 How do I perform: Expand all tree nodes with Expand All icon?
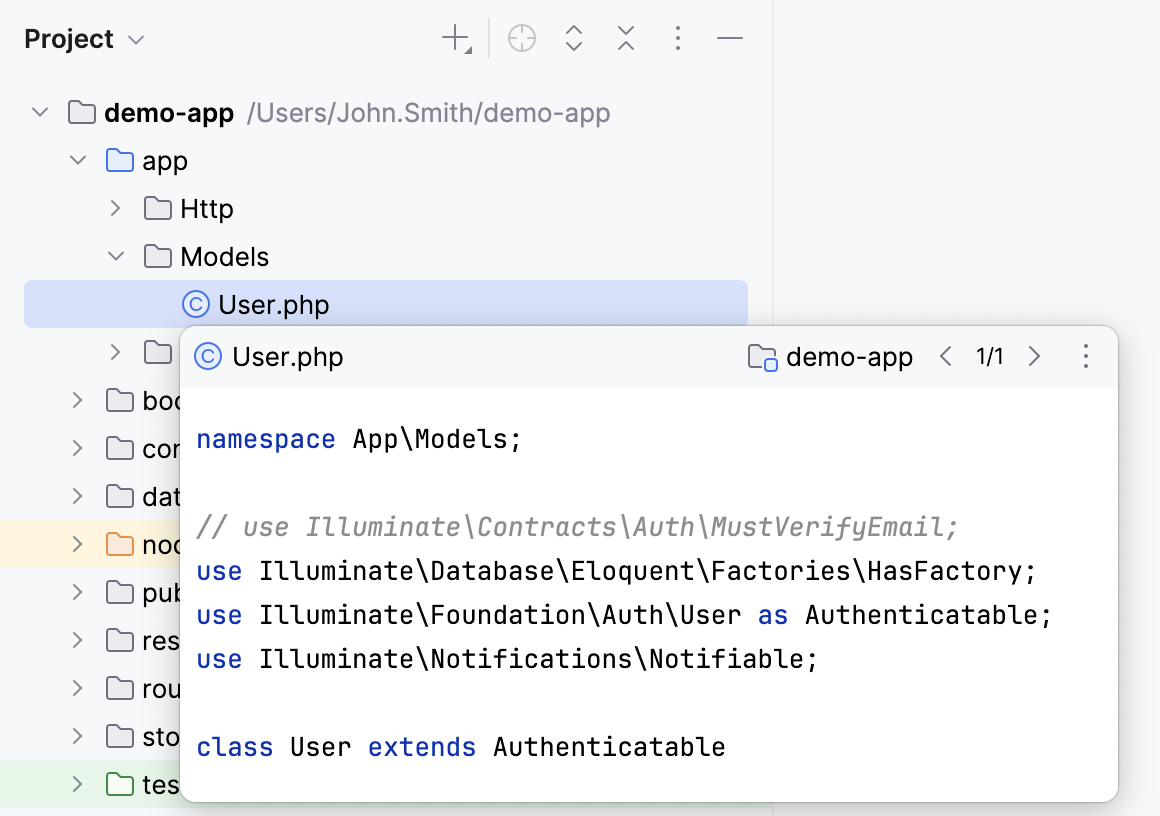click(x=573, y=38)
